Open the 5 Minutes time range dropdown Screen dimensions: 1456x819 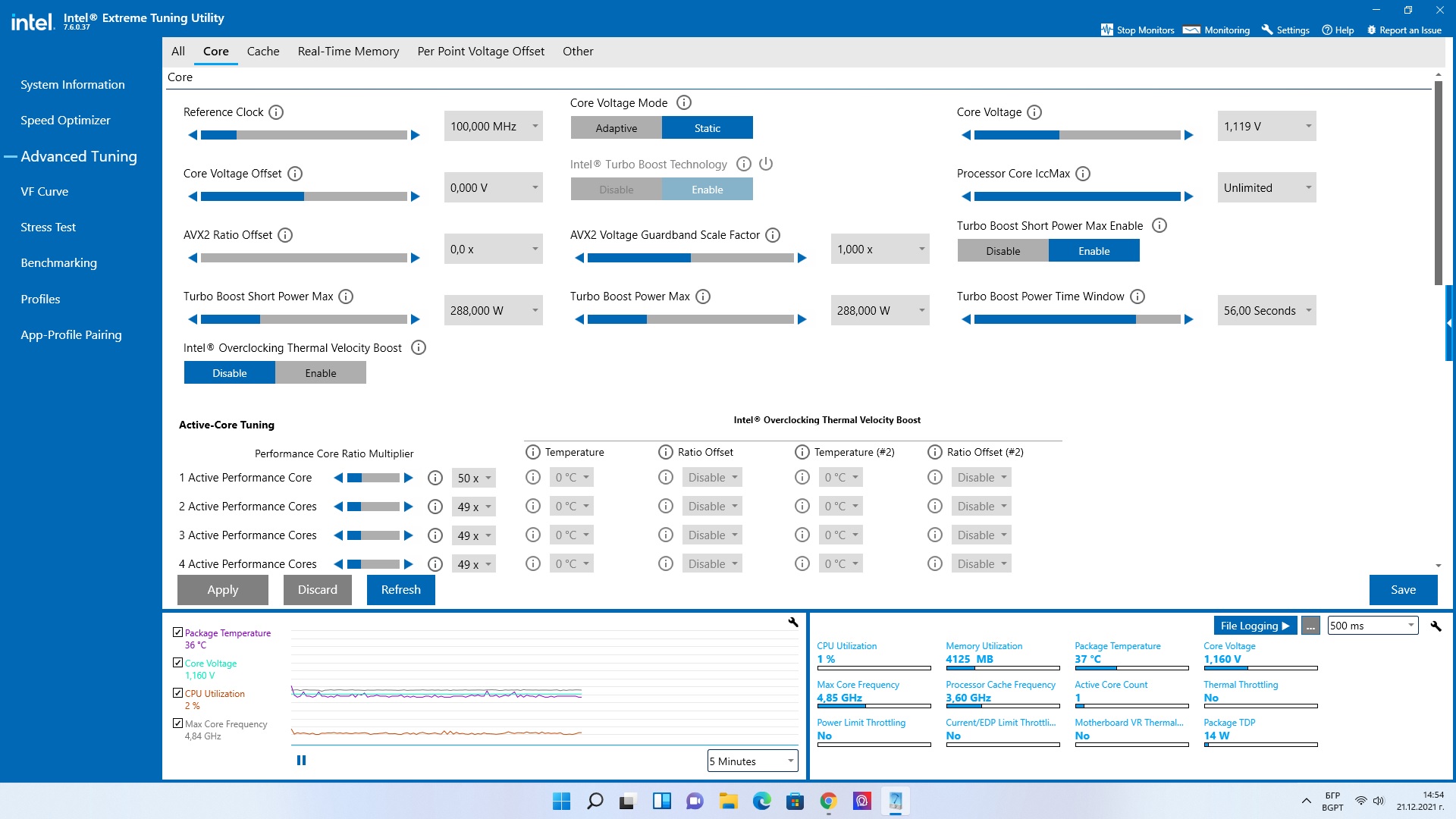coord(752,761)
